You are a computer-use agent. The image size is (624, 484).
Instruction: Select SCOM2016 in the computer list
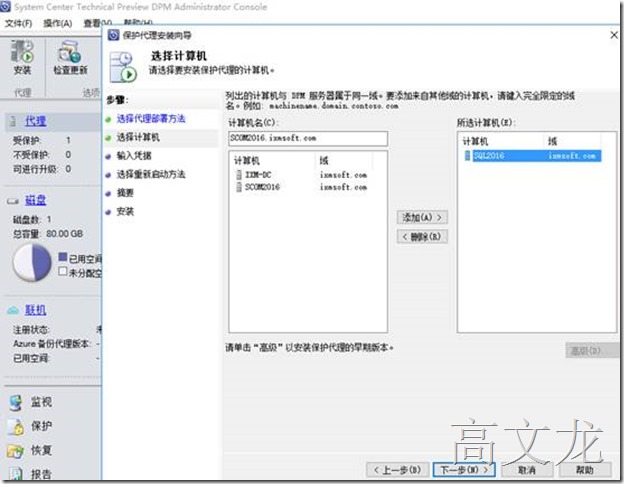(x=262, y=187)
